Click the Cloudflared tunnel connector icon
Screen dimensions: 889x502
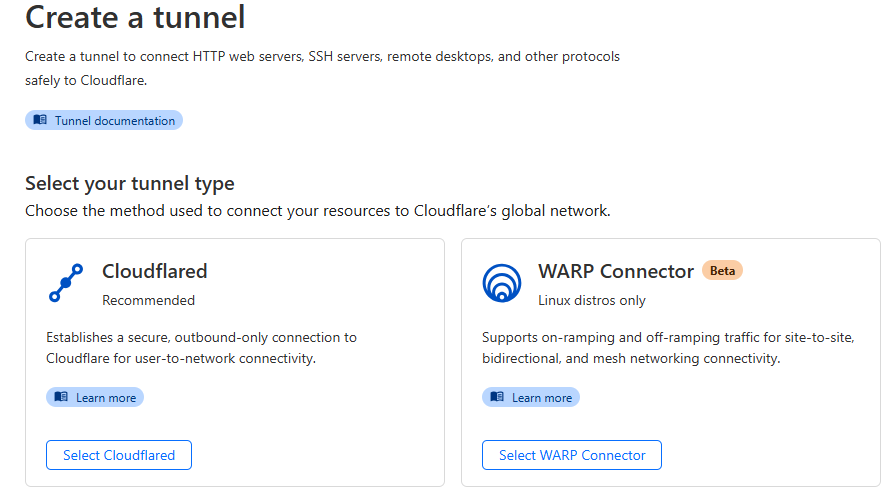66,282
